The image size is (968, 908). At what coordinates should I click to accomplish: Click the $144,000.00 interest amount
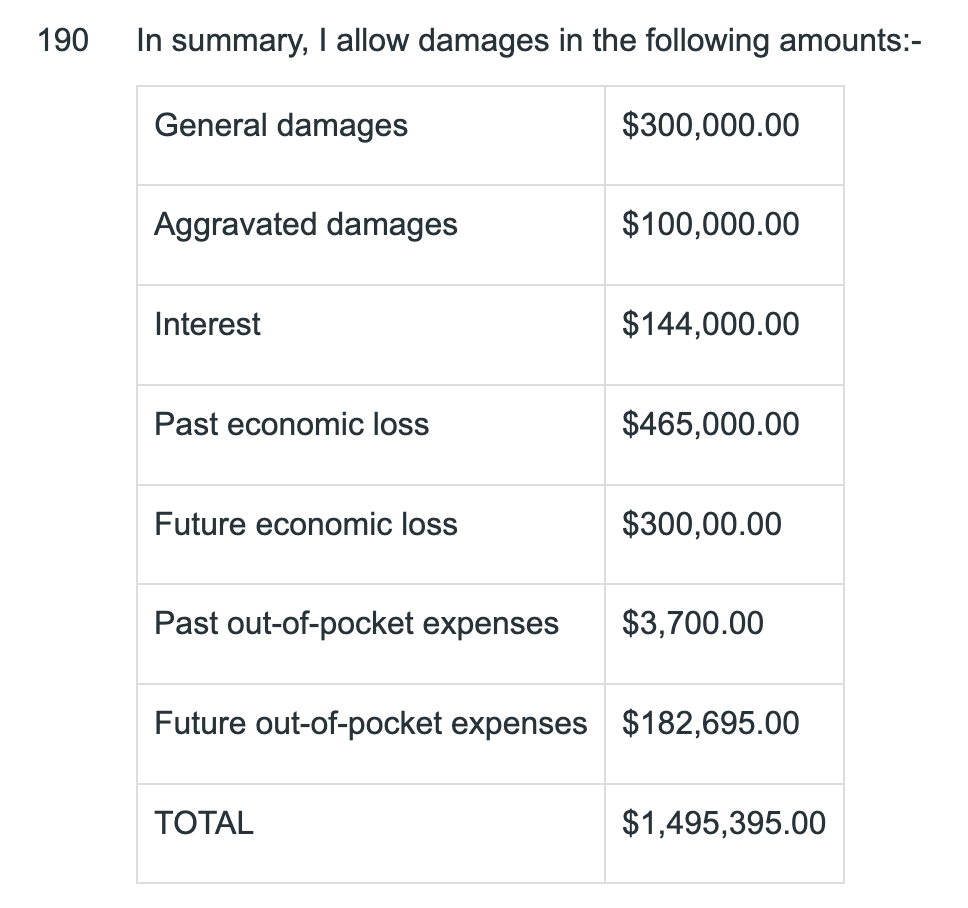[x=710, y=324]
